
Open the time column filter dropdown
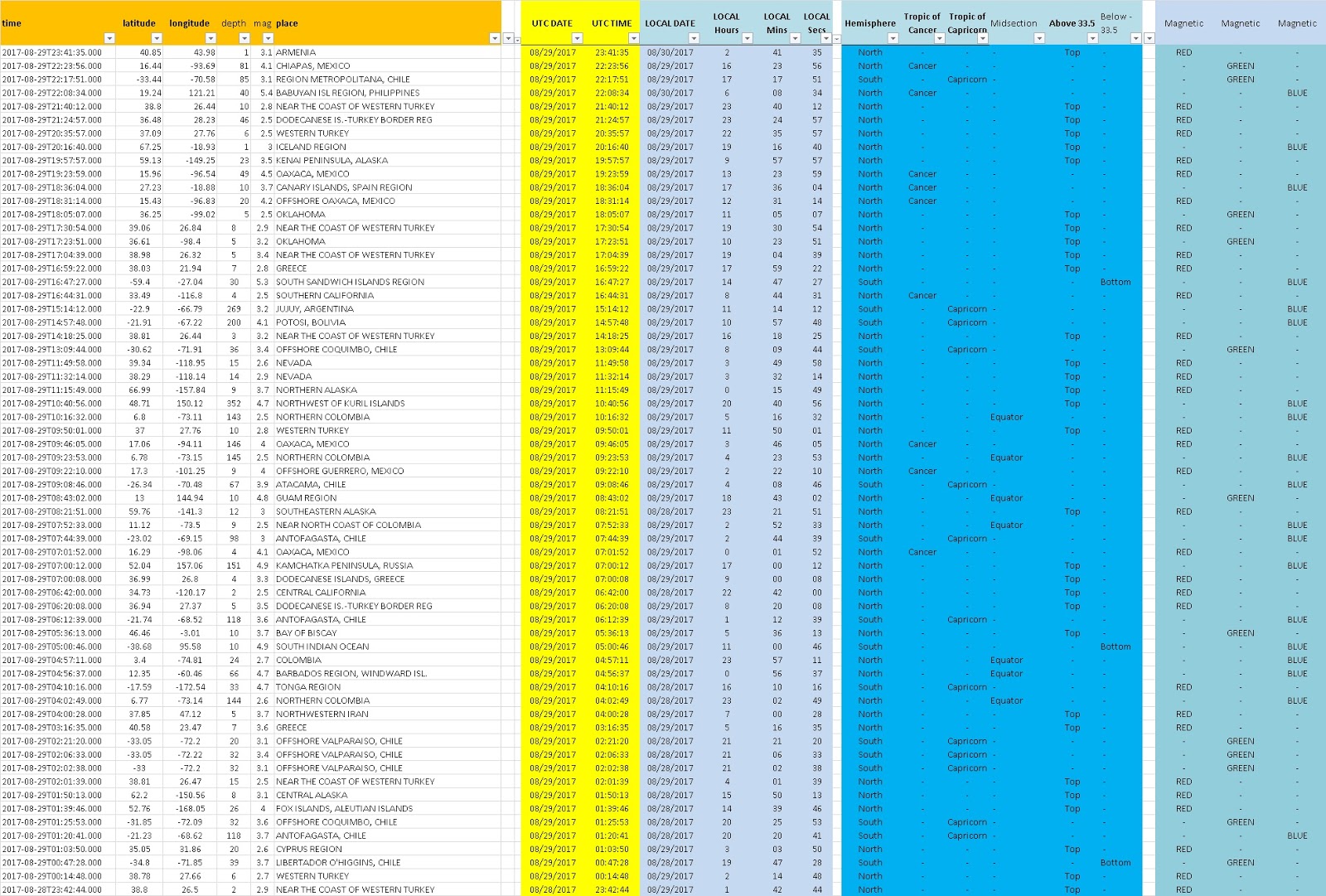109,38
